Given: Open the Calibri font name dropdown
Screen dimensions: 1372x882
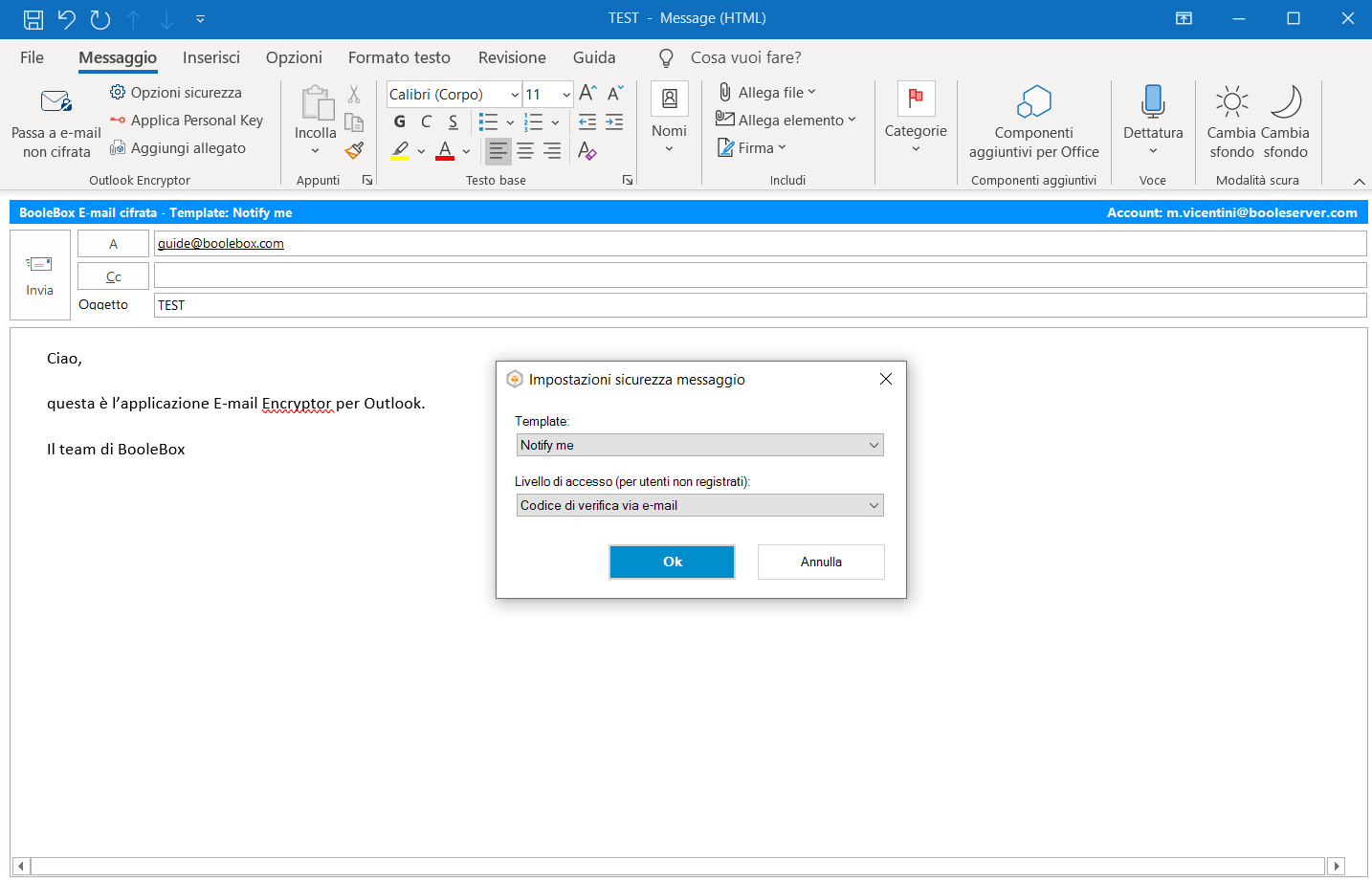Looking at the screenshot, I should point(515,95).
